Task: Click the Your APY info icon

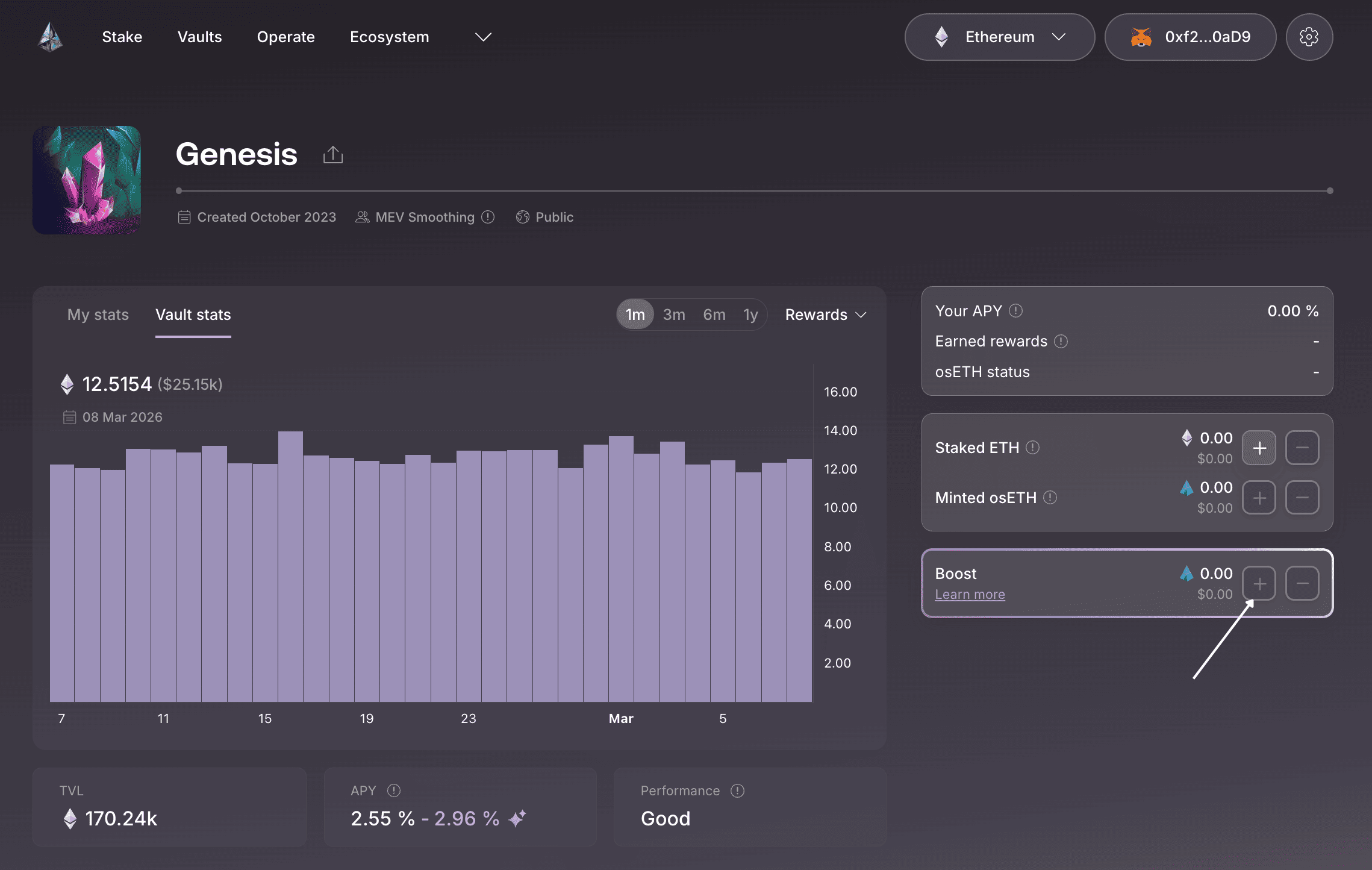Action: pos(1016,311)
